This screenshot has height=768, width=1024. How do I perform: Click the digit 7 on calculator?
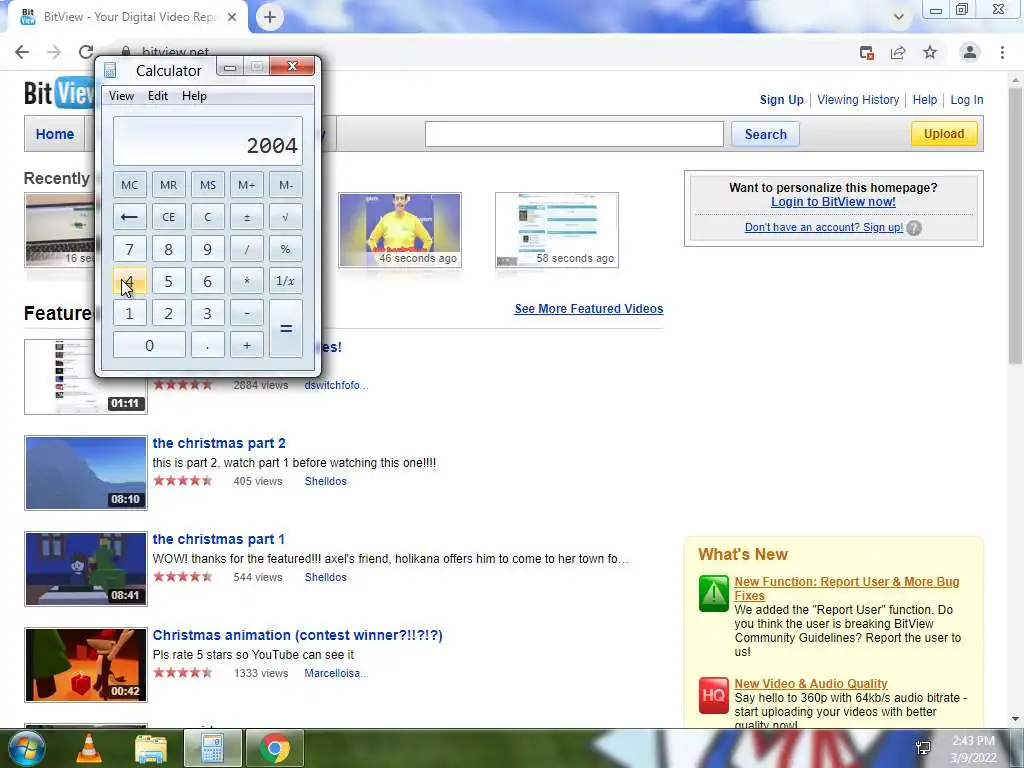(x=129, y=249)
